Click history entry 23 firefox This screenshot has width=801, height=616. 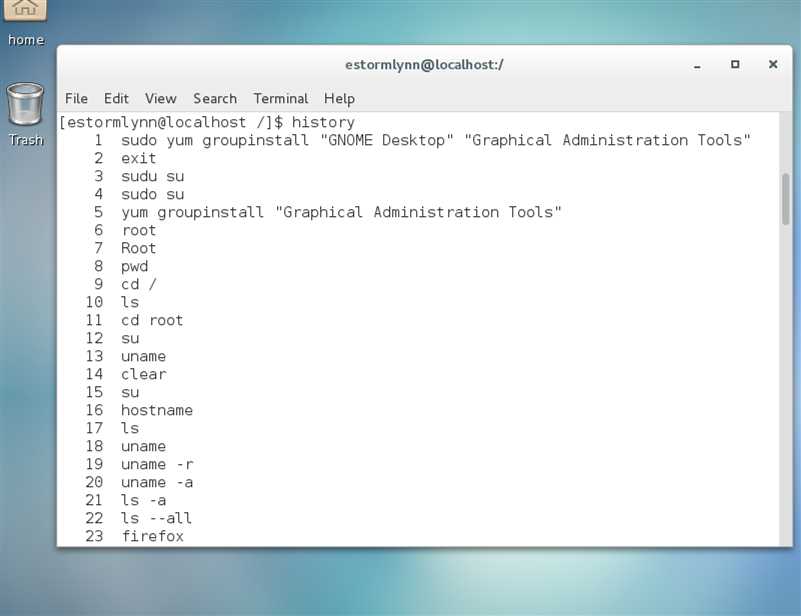pyautogui.click(x=134, y=536)
